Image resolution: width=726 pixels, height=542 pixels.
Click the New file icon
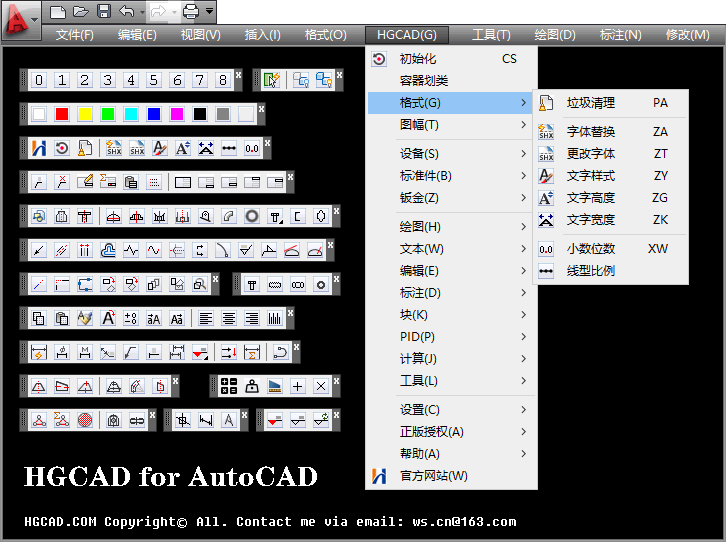[x=57, y=12]
